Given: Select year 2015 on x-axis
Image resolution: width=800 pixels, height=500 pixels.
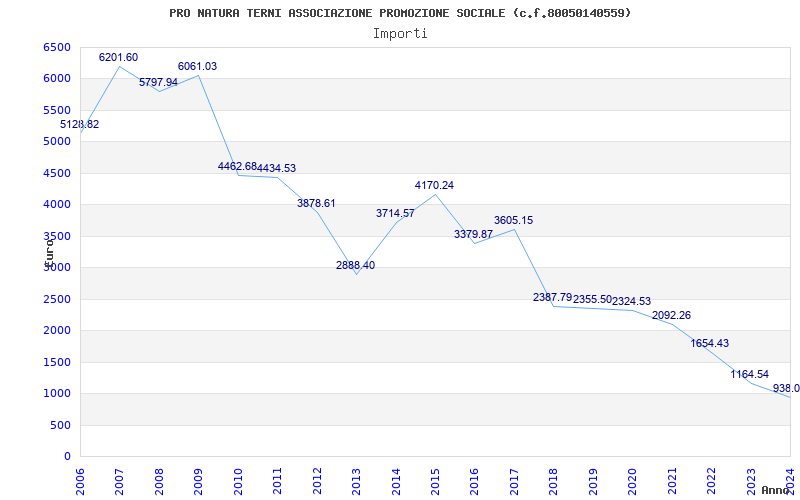Looking at the screenshot, I should (x=435, y=482).
